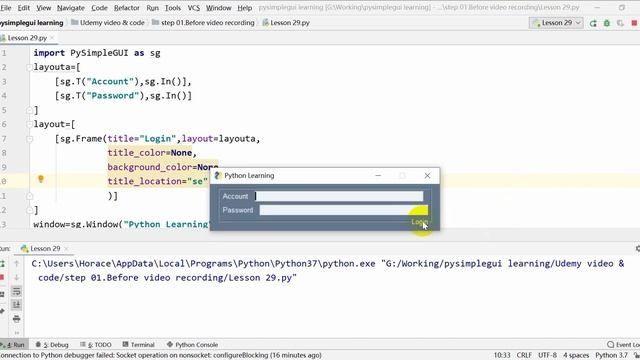
Task: Open Run panel settings gear
Action: point(638,248)
